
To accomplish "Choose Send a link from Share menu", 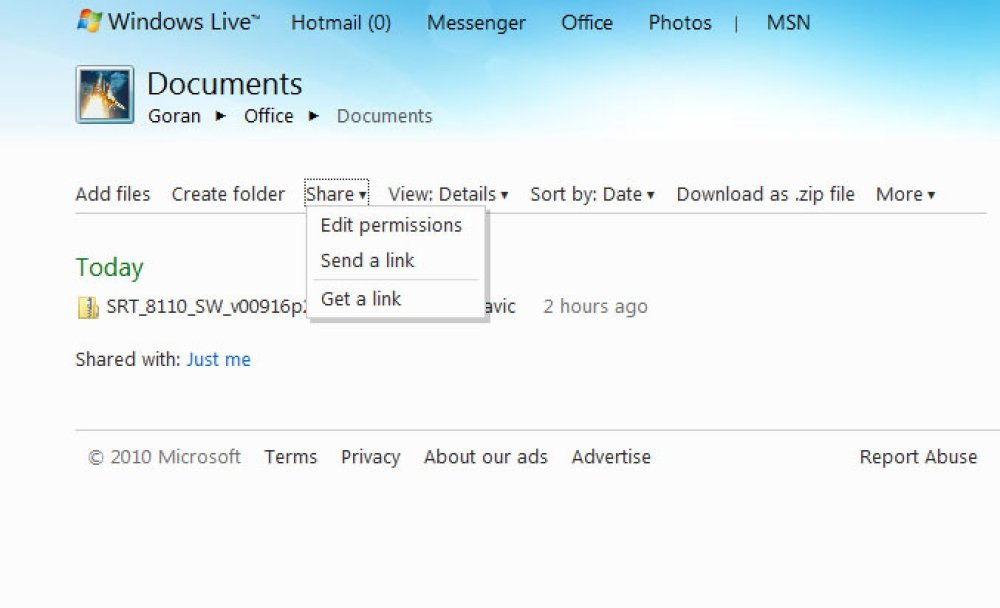I will click(x=367, y=260).
